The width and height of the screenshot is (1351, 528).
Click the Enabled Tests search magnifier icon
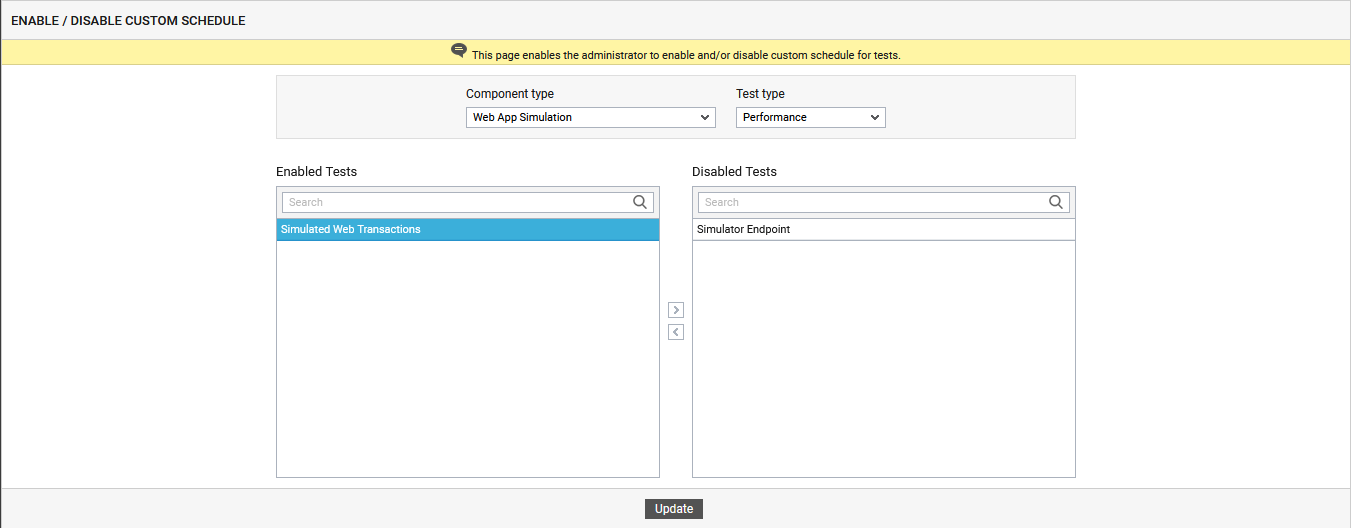[x=640, y=202]
